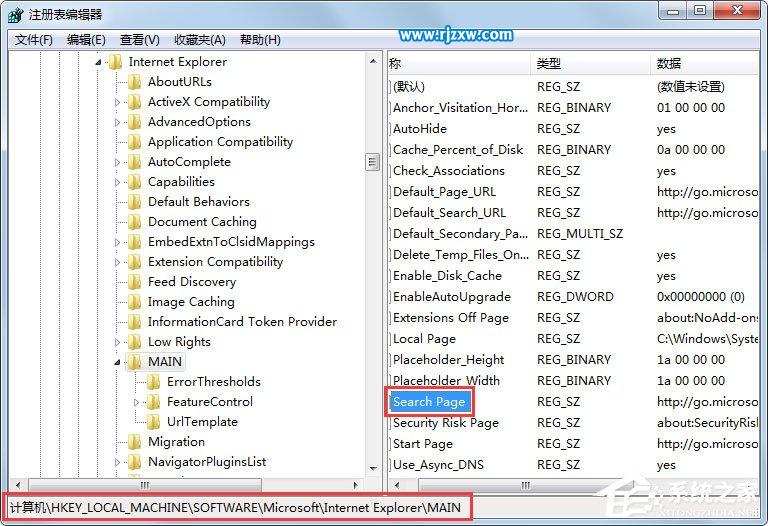Select the Extensions Off Page value
Image resolution: width=768 pixels, height=526 pixels.
click(x=451, y=318)
